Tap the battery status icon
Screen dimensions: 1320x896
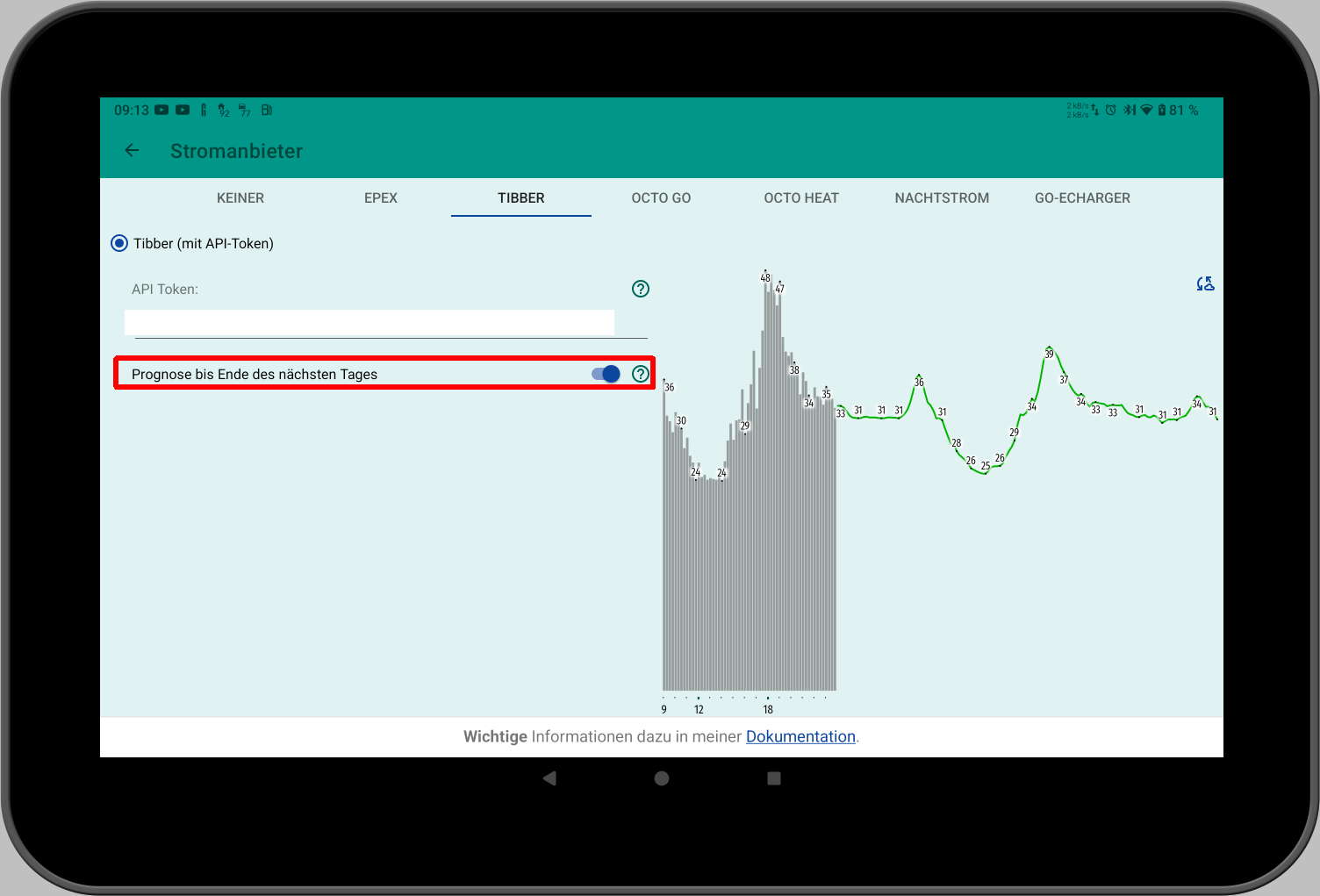click(1162, 110)
